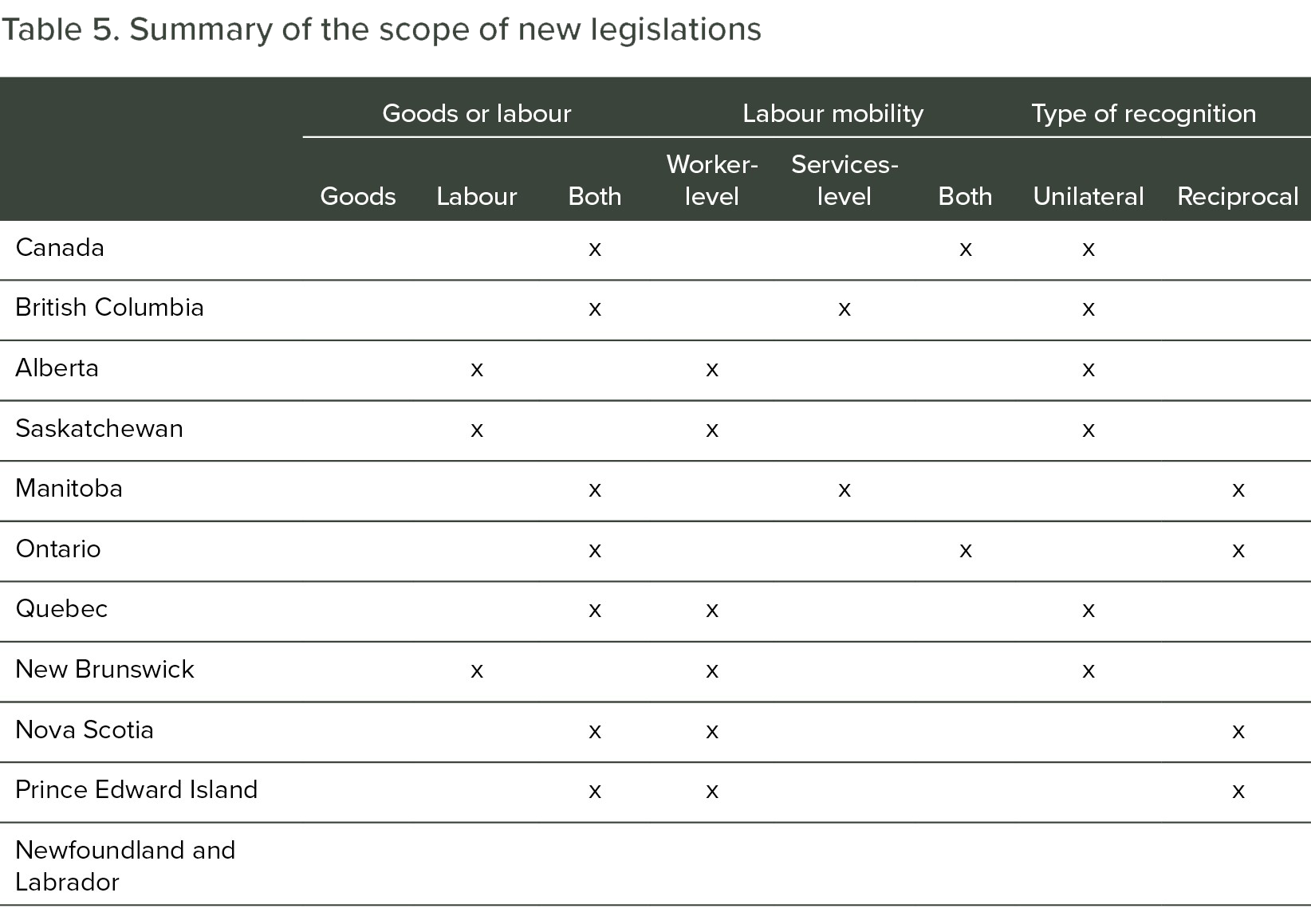
Task: Click the 'Services-level' column header
Action: tap(844, 180)
